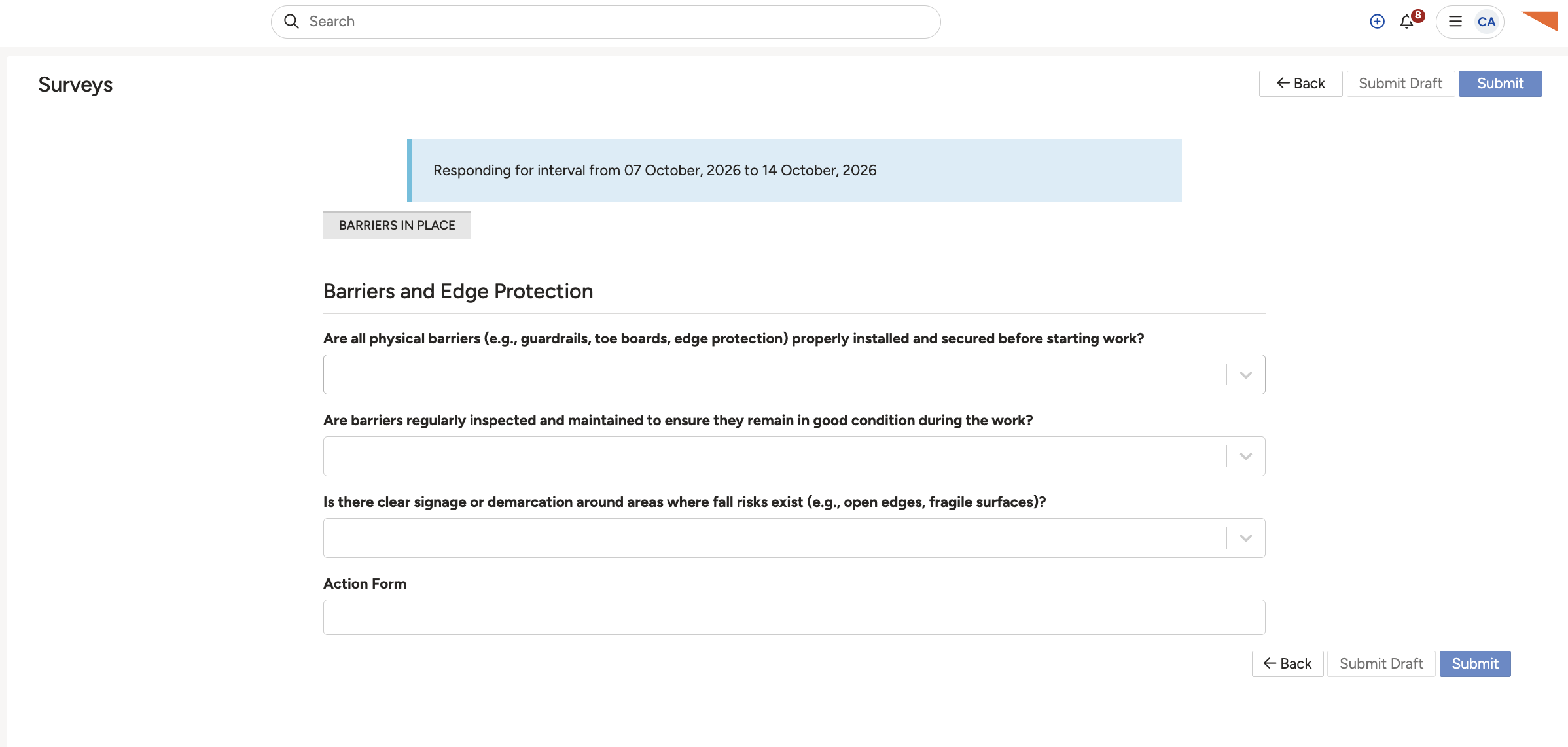Select the BARRIERS IN PLACE tab
Image resolution: width=1568 pixels, height=747 pixels.
tap(397, 225)
